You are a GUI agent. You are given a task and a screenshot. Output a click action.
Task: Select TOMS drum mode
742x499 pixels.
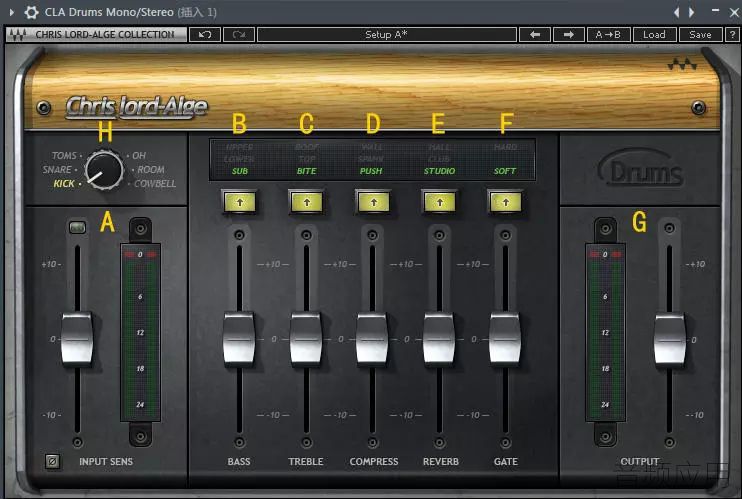tap(64, 155)
